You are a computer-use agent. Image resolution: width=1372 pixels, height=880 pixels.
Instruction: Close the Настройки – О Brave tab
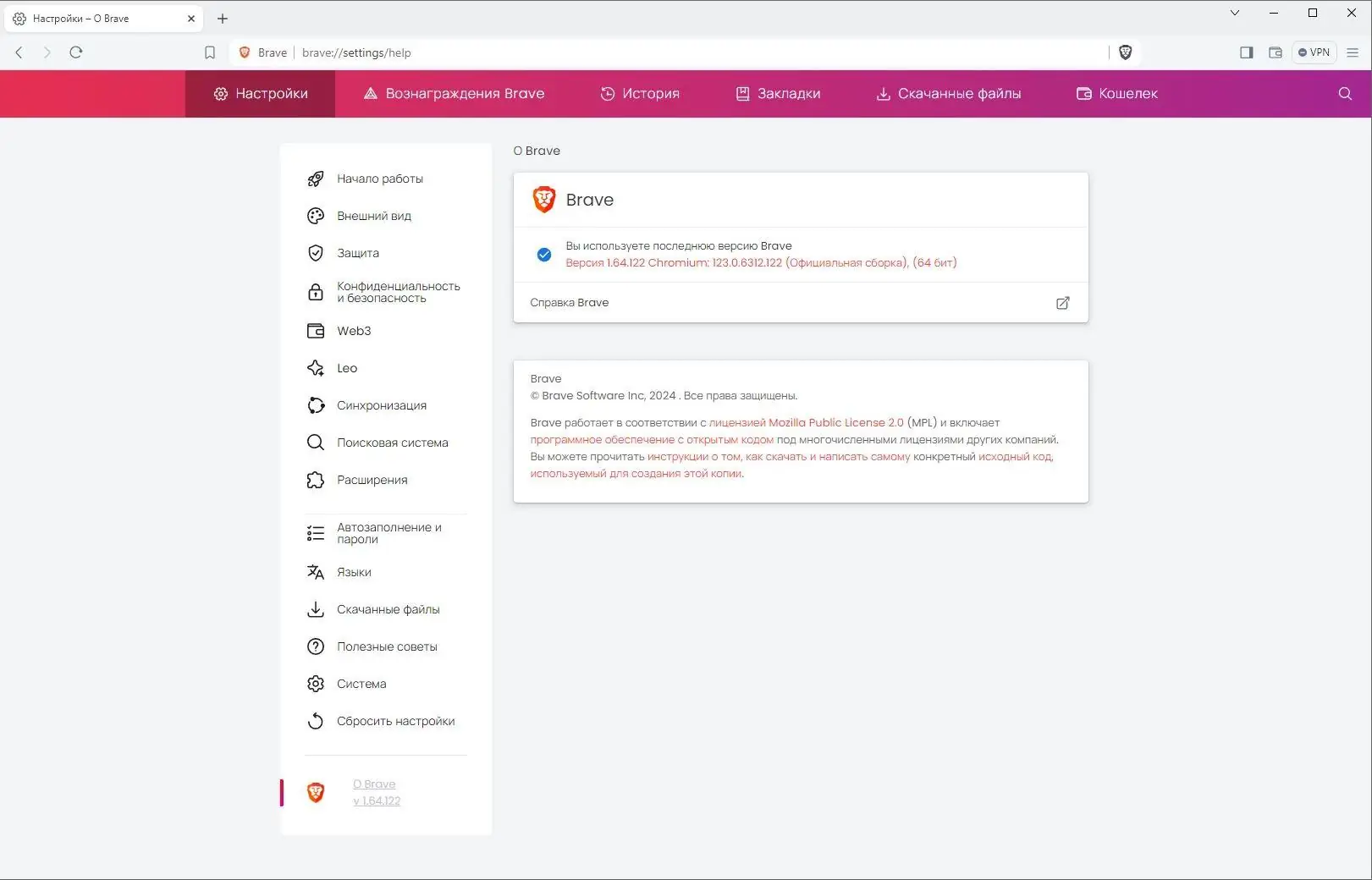pyautogui.click(x=191, y=19)
